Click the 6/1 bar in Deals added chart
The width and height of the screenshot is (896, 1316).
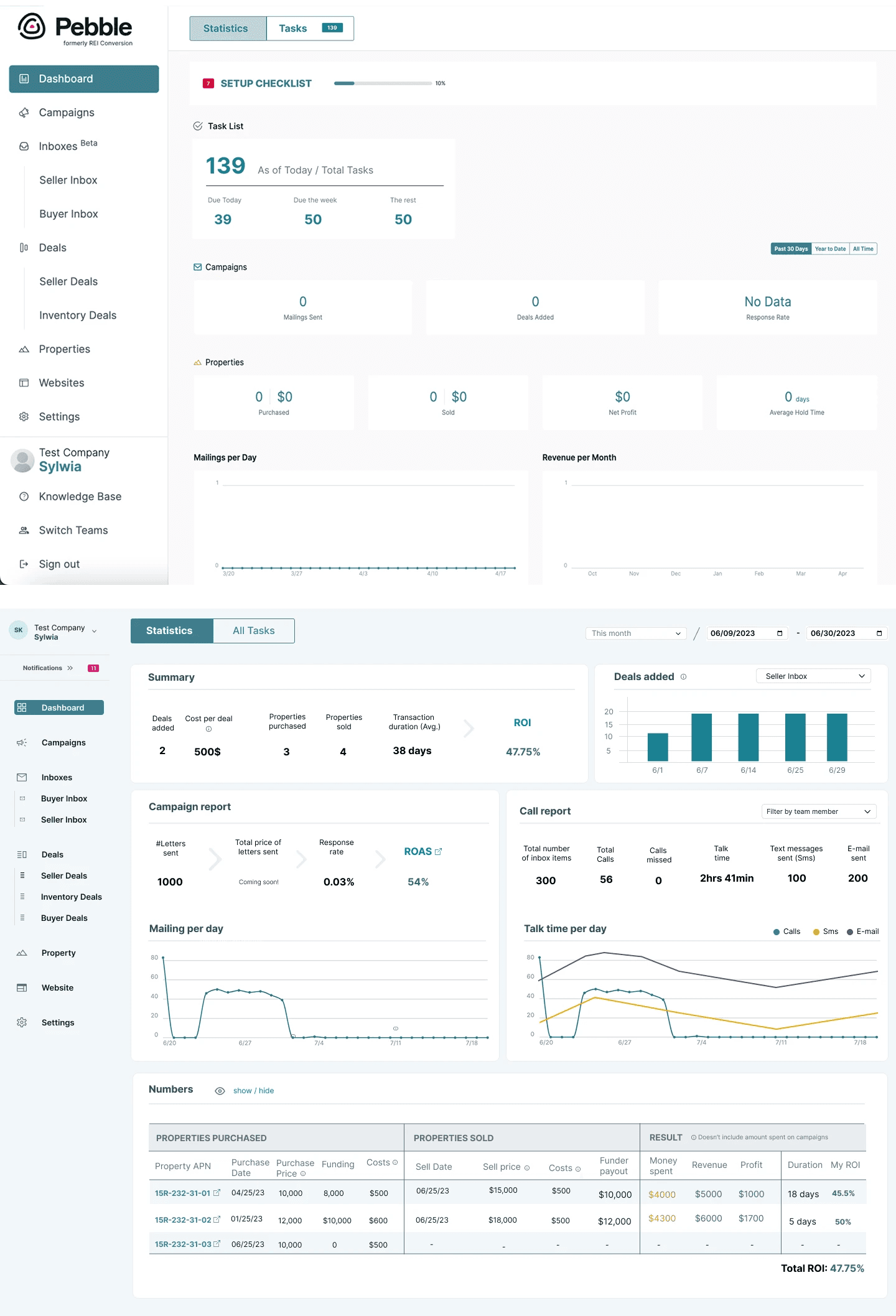(x=658, y=747)
